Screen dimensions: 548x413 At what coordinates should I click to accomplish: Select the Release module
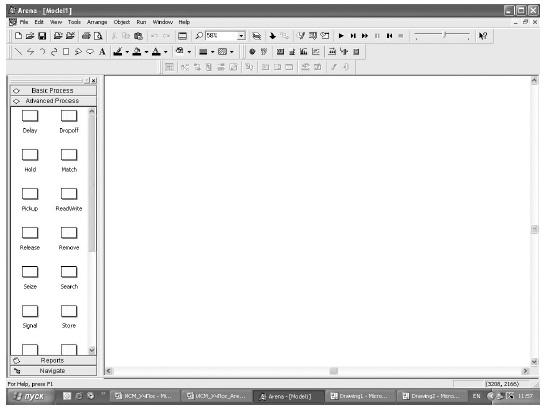click(30, 238)
